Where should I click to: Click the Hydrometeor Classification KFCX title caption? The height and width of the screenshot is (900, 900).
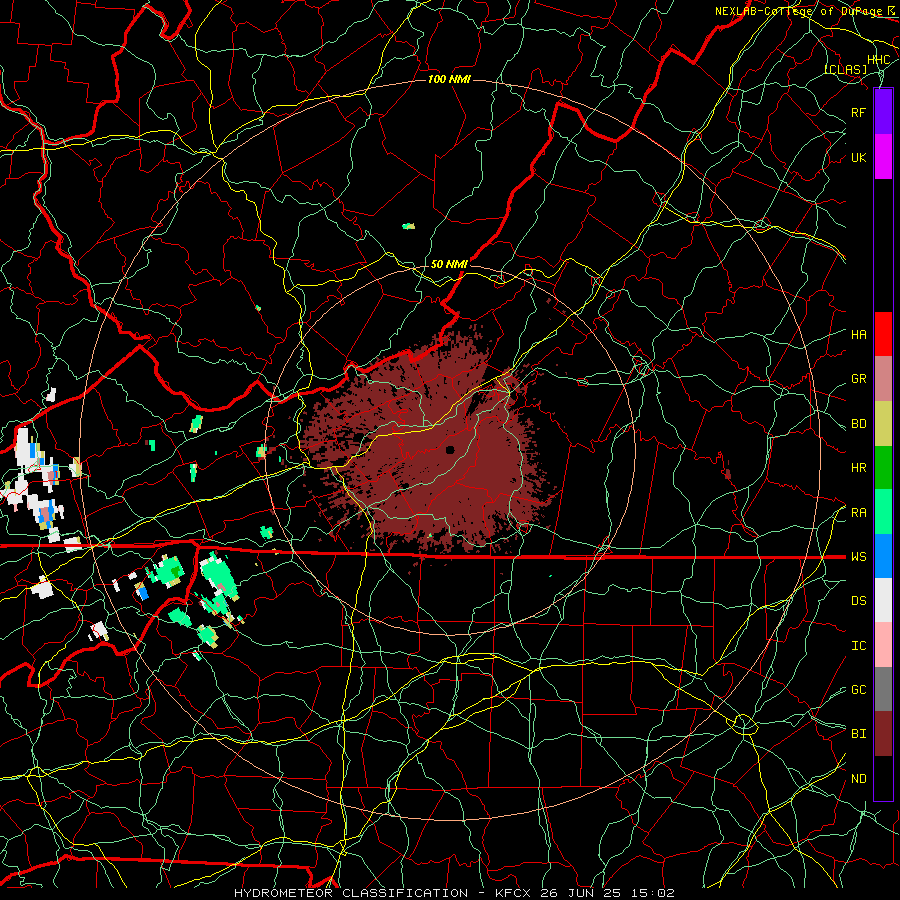tap(454, 893)
